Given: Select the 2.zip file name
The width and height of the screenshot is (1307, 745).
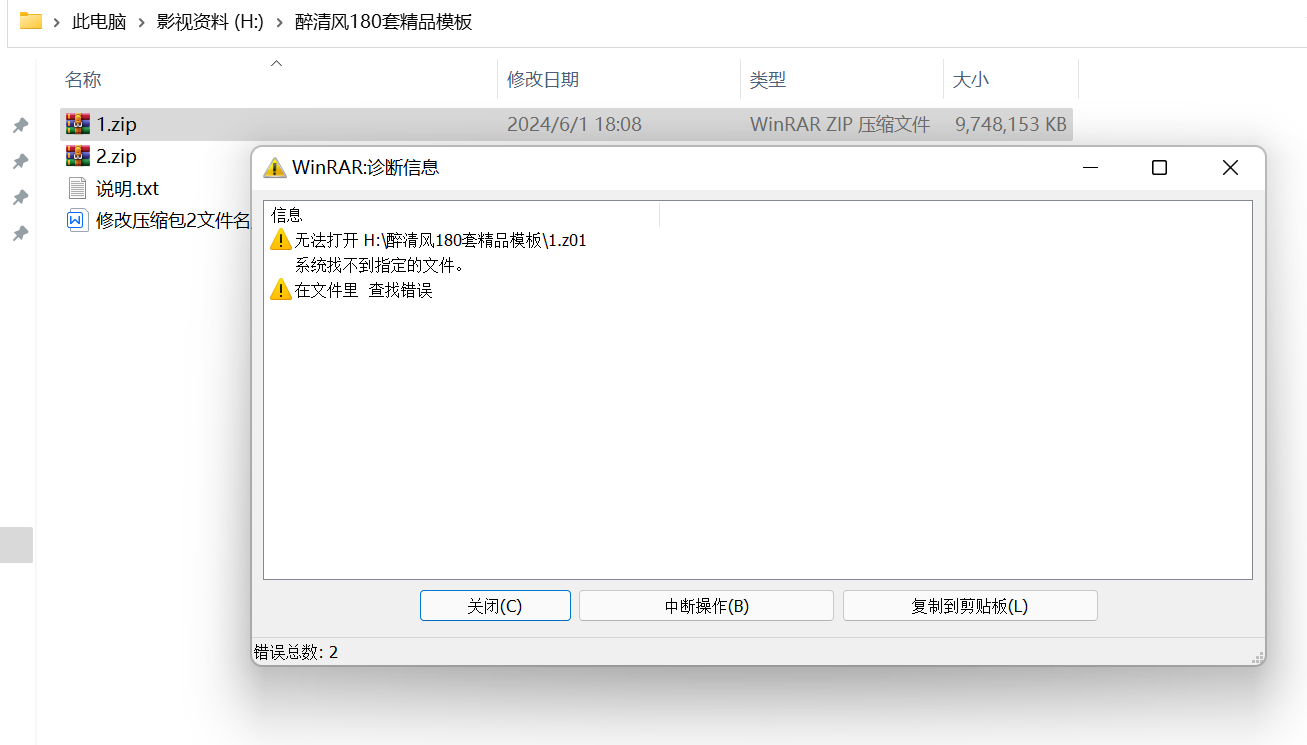Looking at the screenshot, I should click(x=116, y=157).
